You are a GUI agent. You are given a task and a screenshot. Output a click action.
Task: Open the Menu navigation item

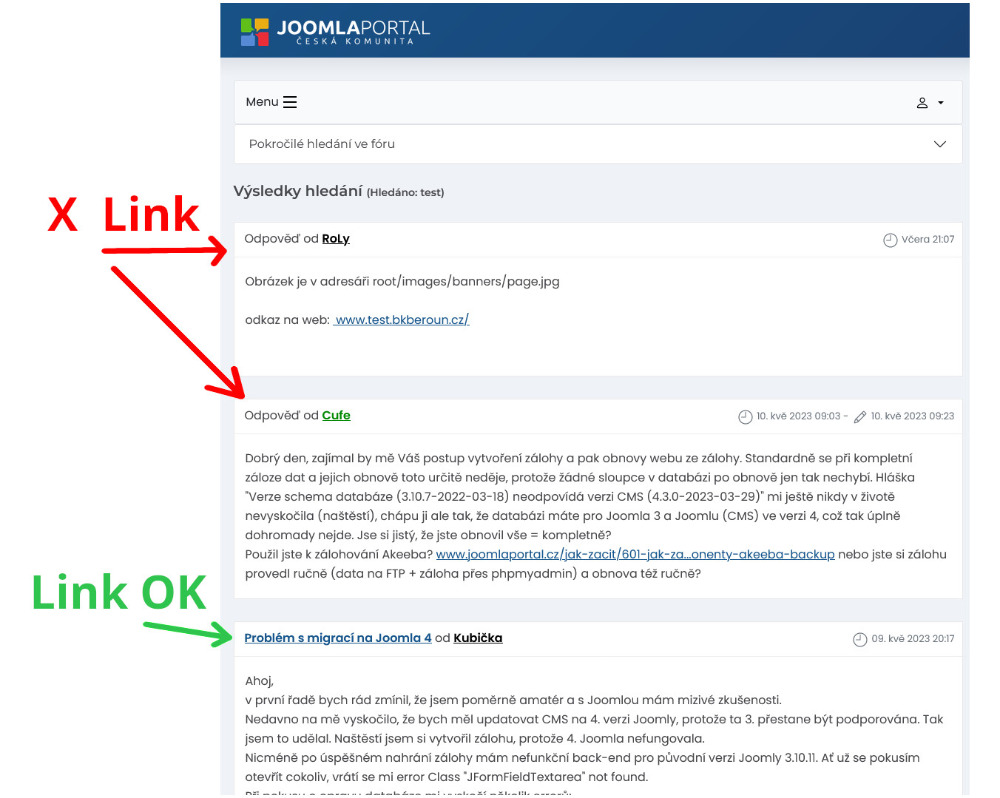click(271, 102)
